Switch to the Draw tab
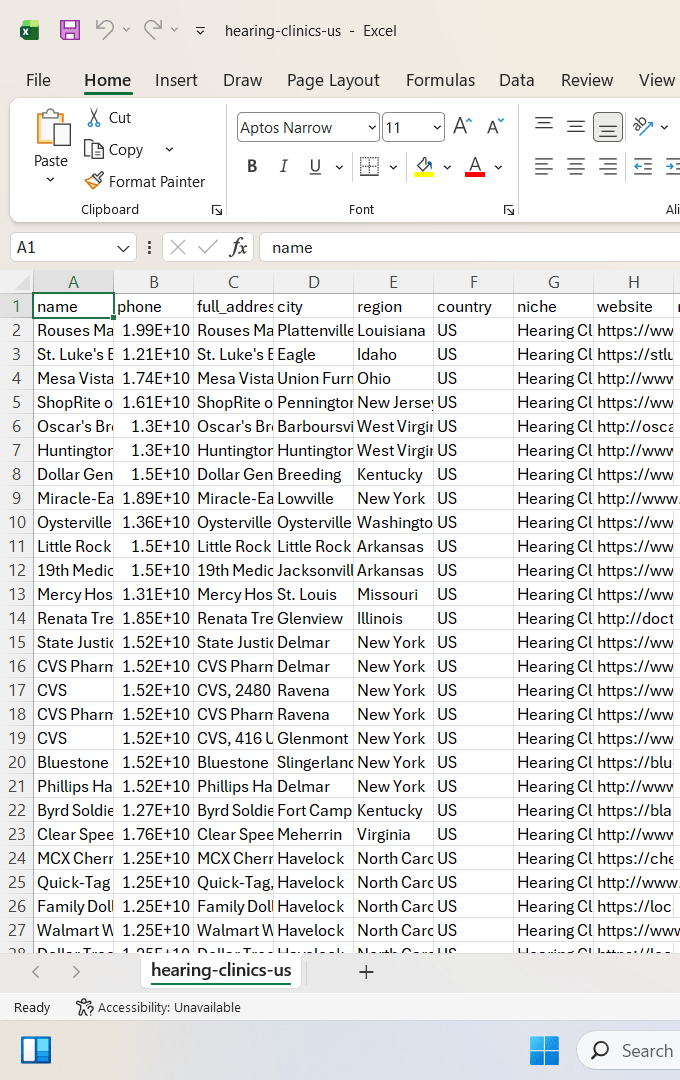680x1080 pixels. pos(243,81)
